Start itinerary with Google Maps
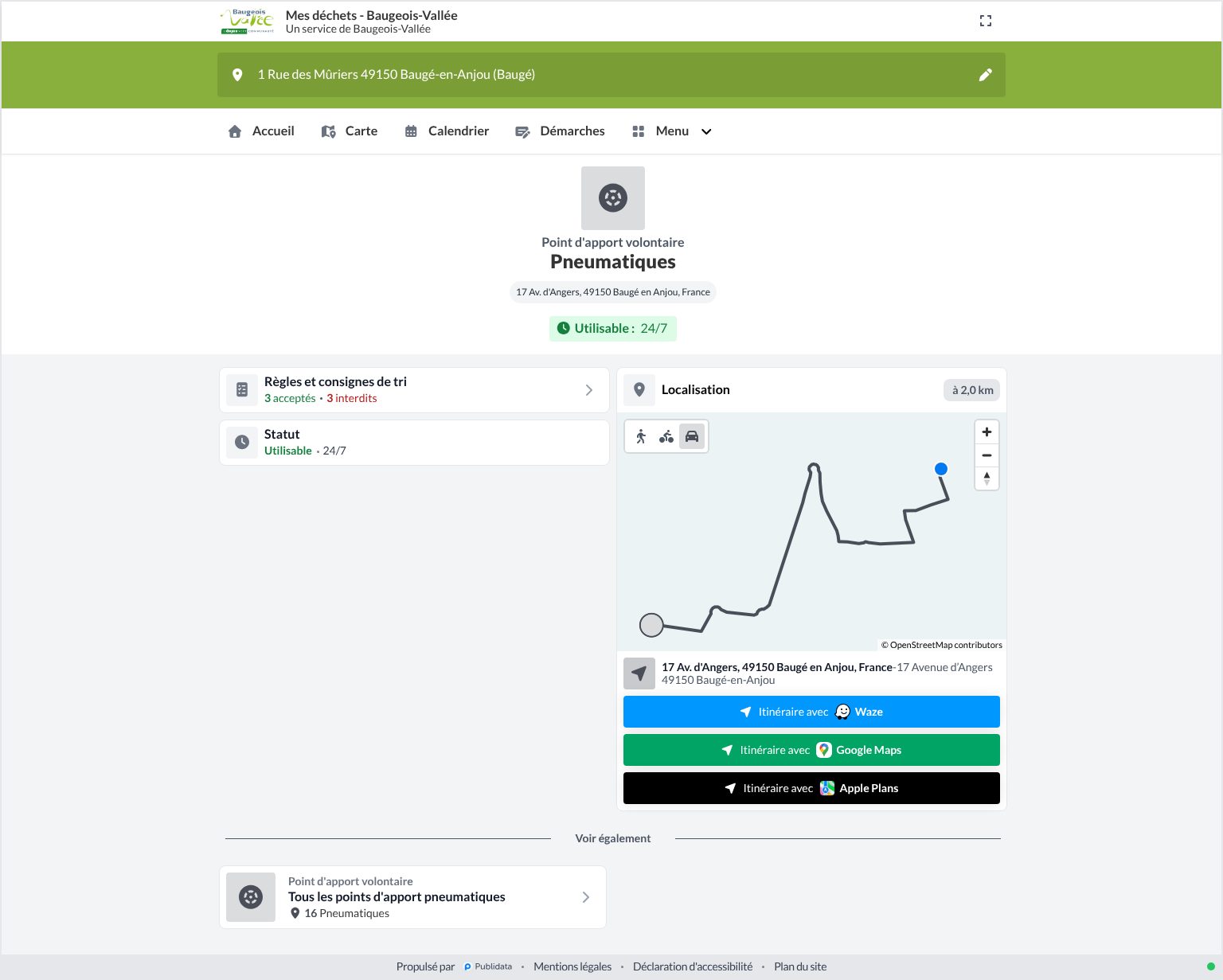 point(811,750)
